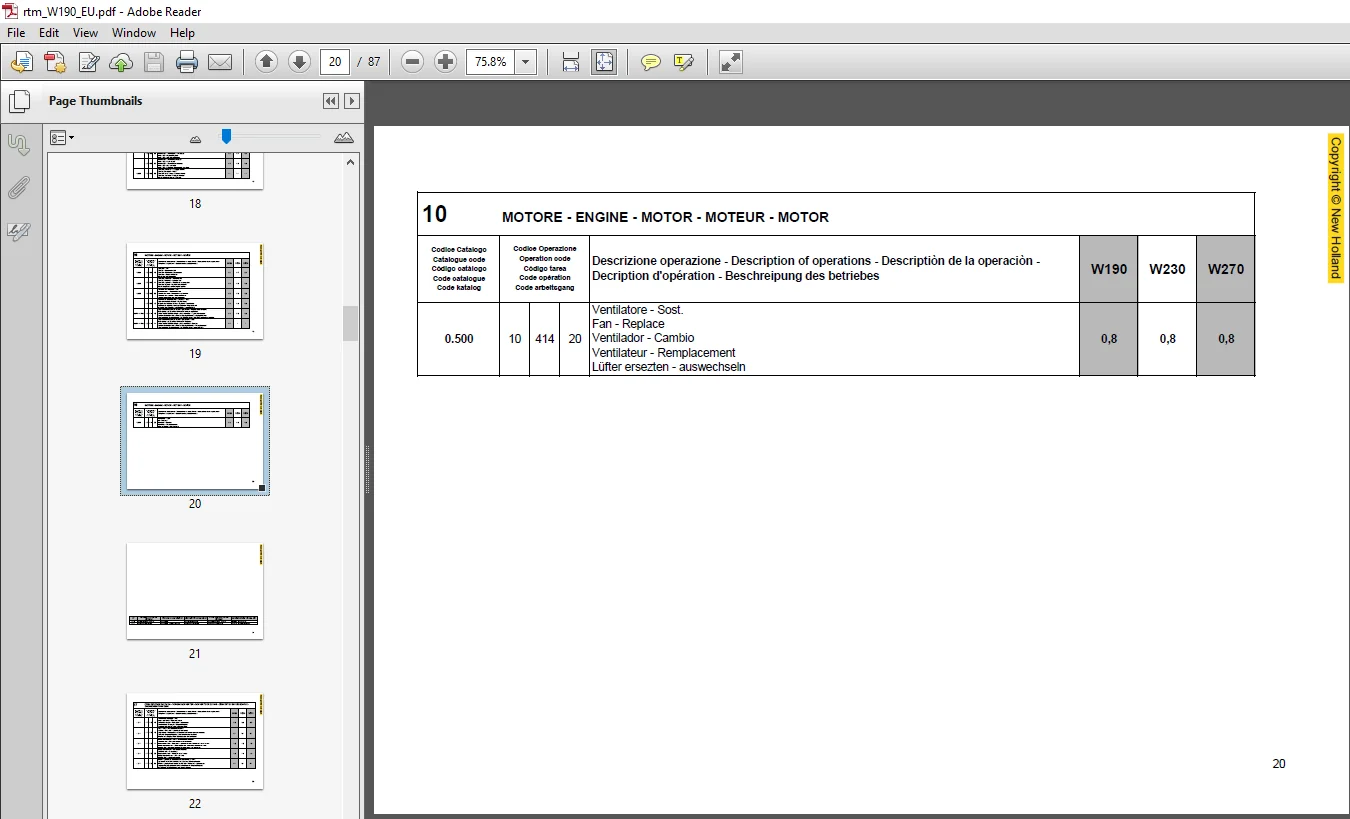Add a sticky note comment
Screen dimensions: 1350x819
651,62
